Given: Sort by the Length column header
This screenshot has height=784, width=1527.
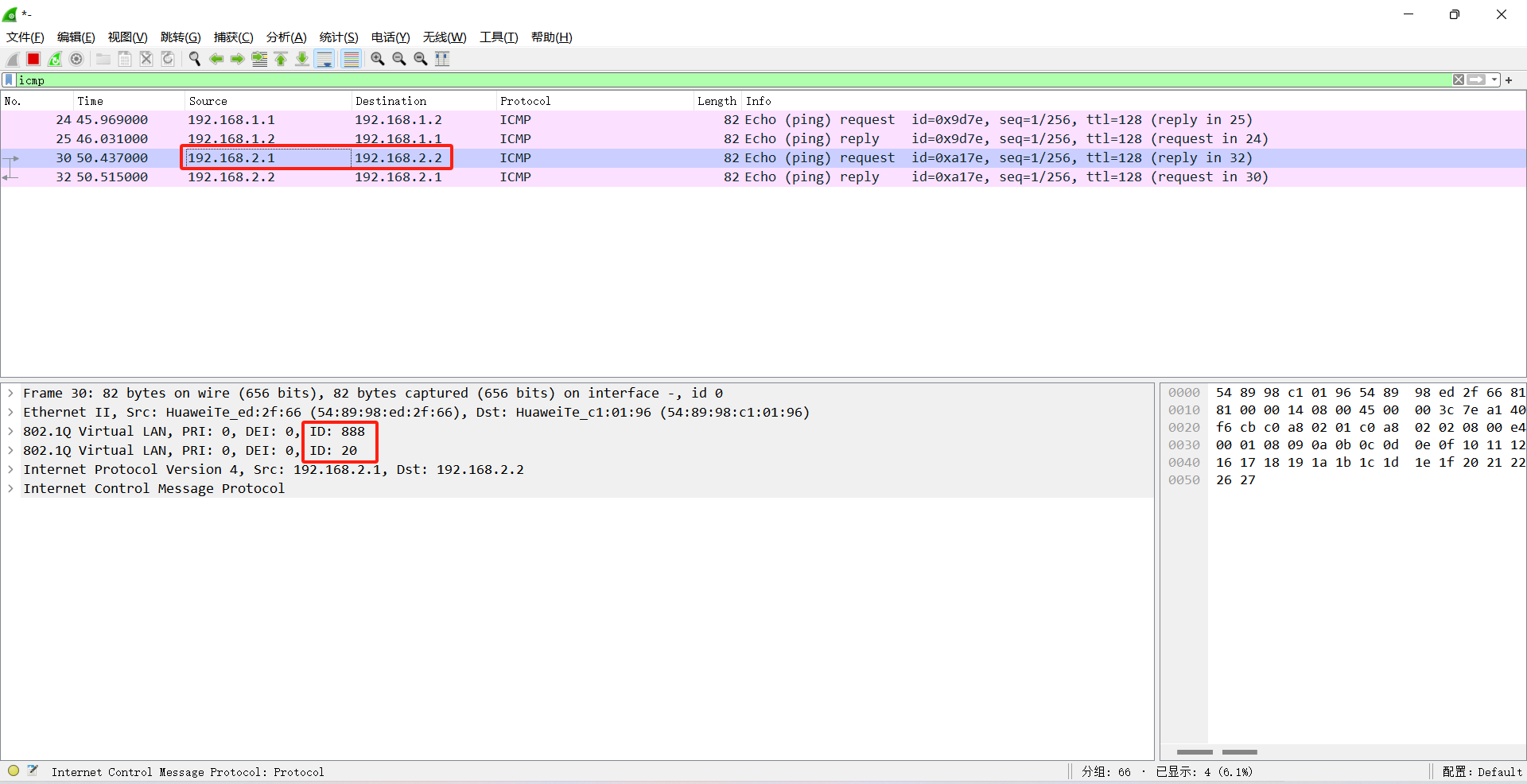Looking at the screenshot, I should point(717,101).
